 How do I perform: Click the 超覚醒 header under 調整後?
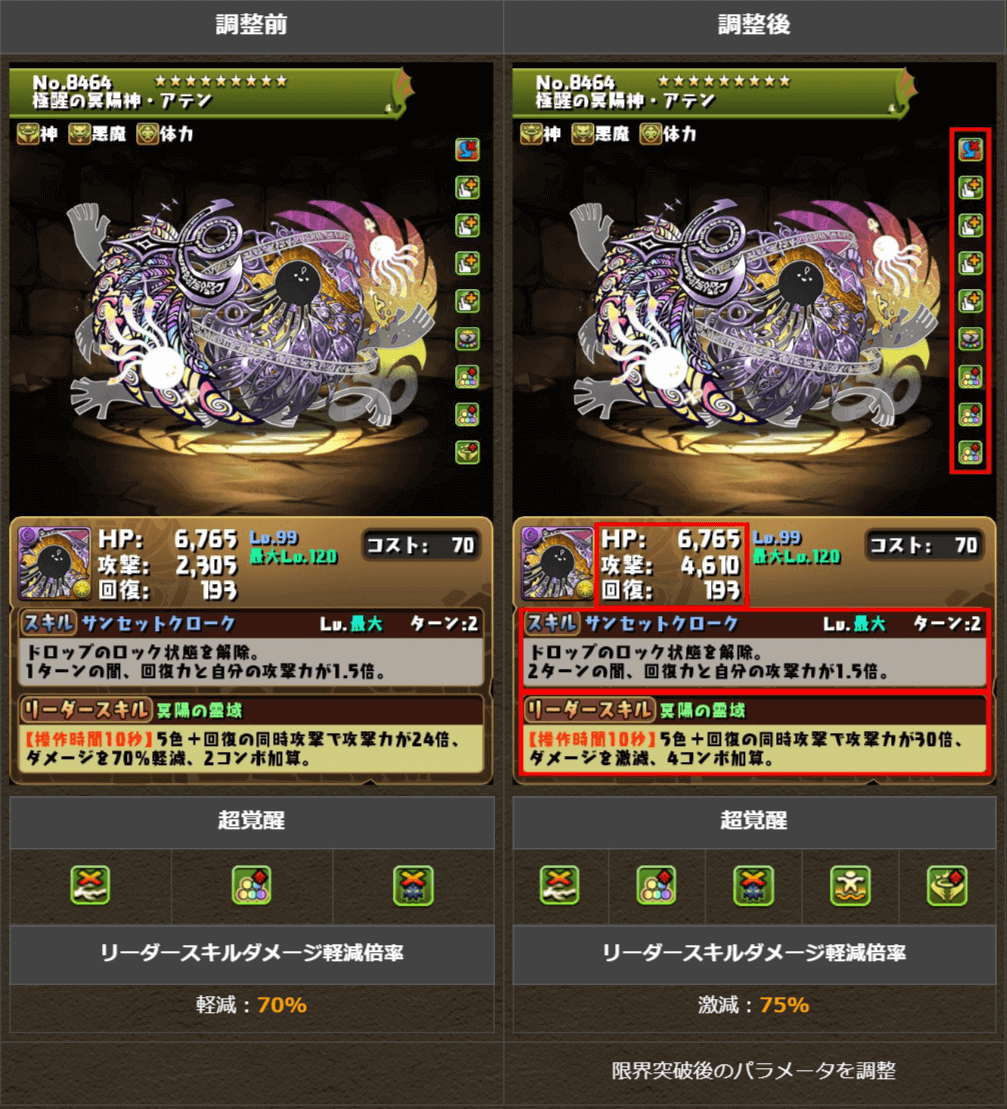754,821
